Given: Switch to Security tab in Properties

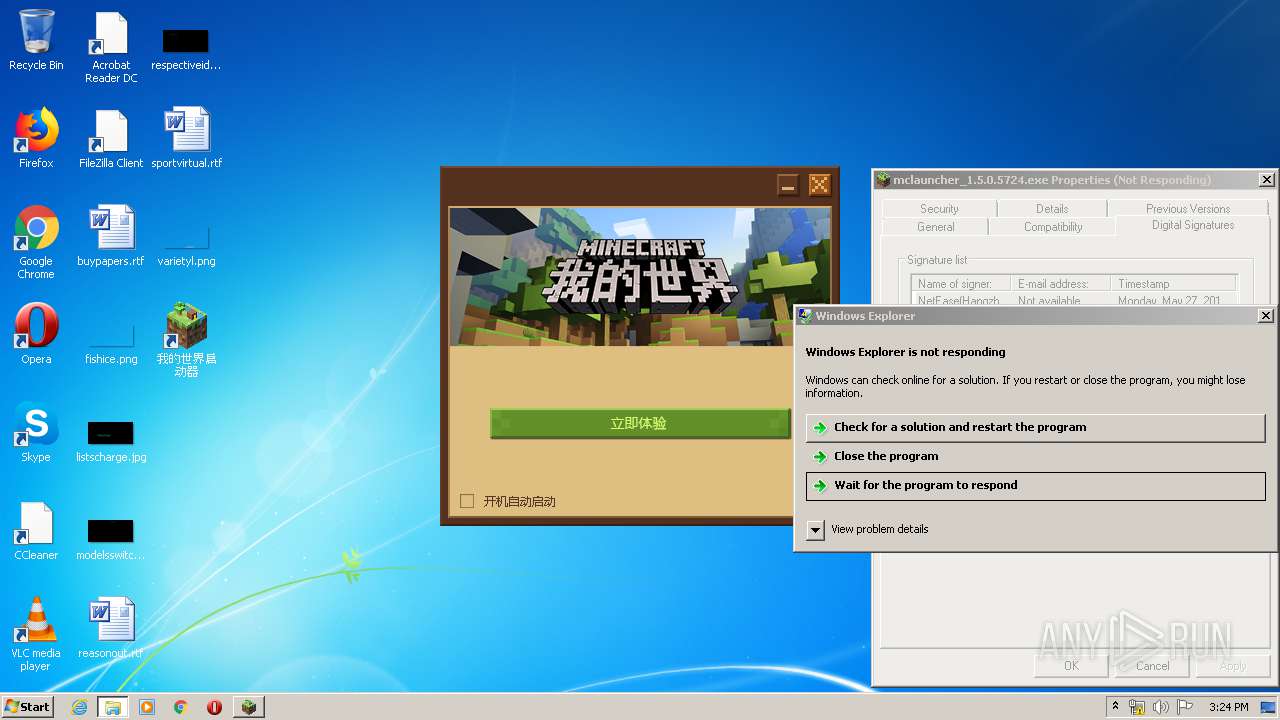Looking at the screenshot, I should point(939,209).
